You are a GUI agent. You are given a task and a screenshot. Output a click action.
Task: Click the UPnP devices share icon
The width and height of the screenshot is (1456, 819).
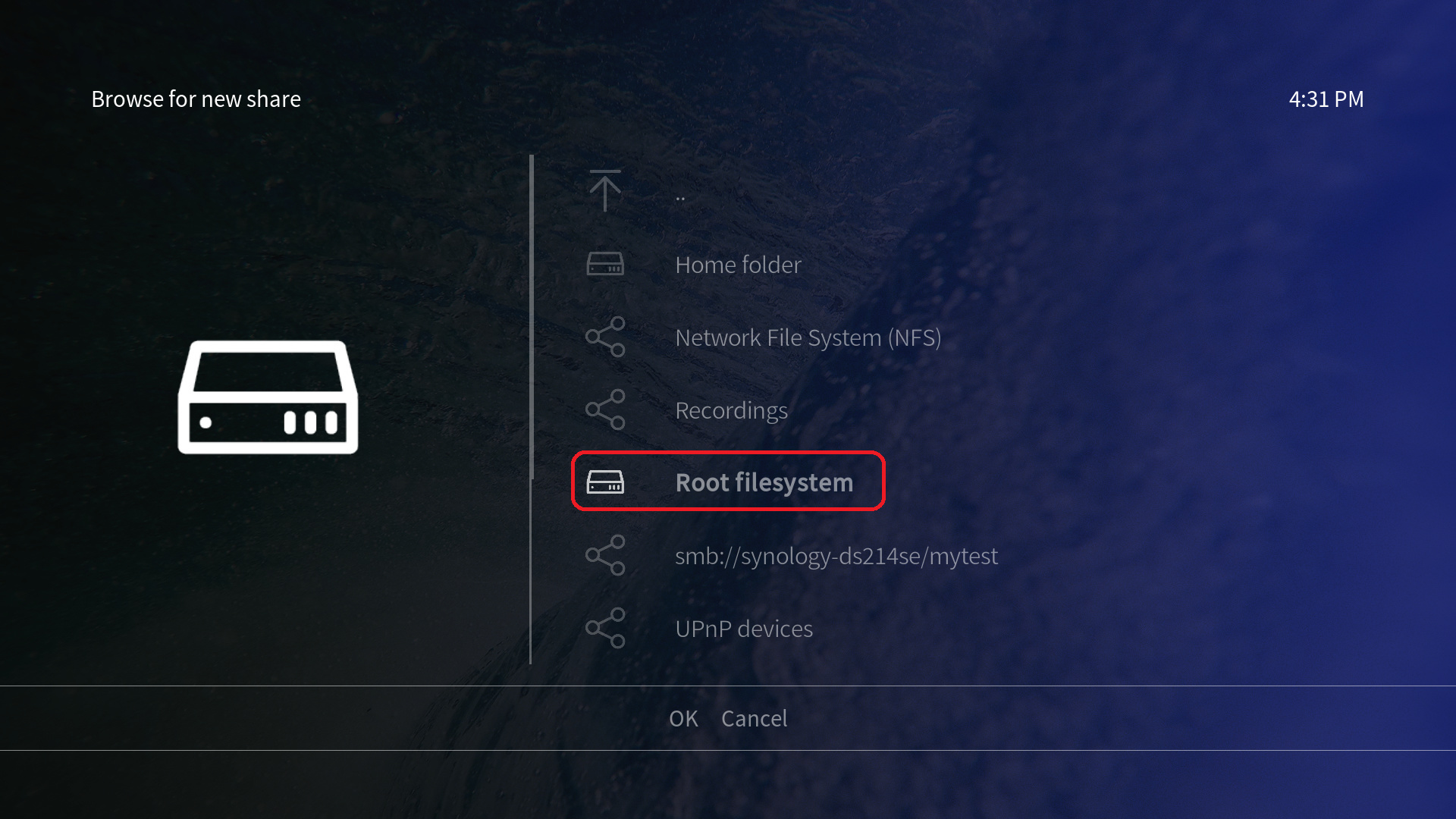tap(605, 628)
